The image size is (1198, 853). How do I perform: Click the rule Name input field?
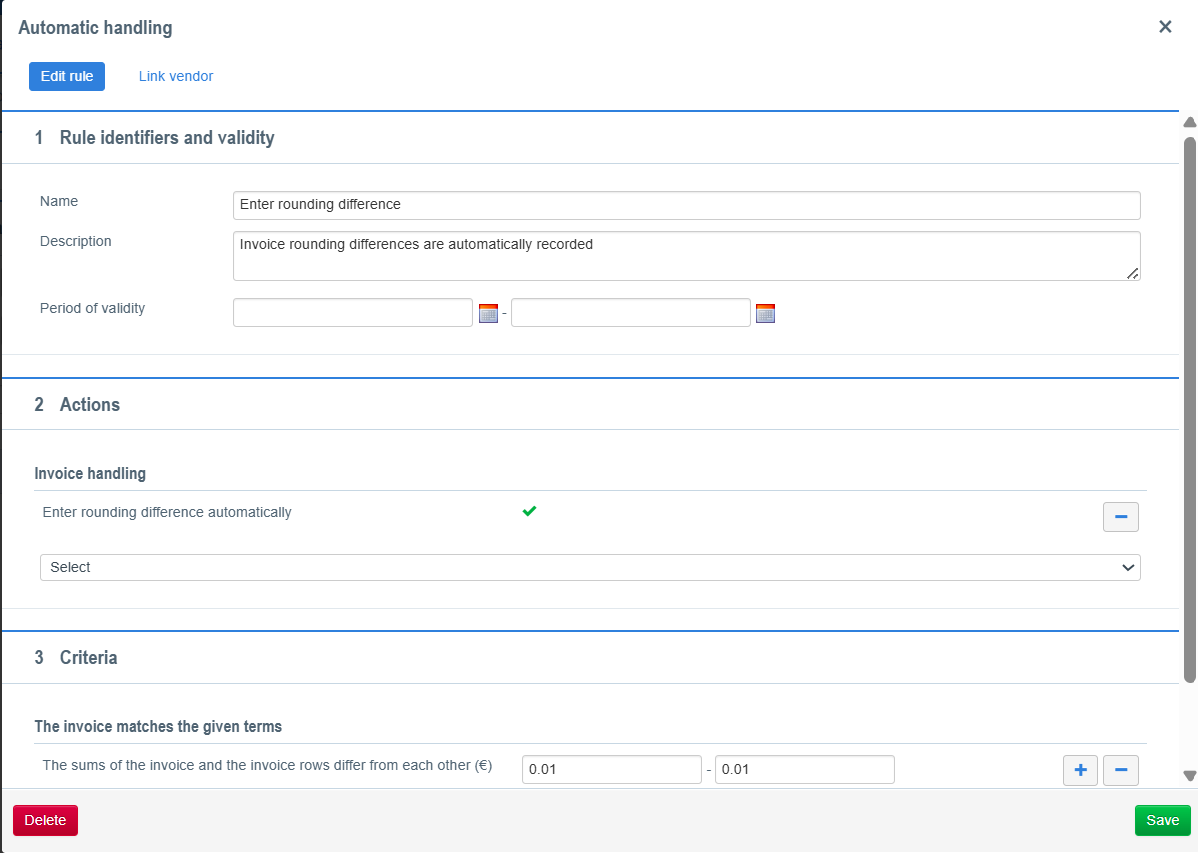pos(686,205)
